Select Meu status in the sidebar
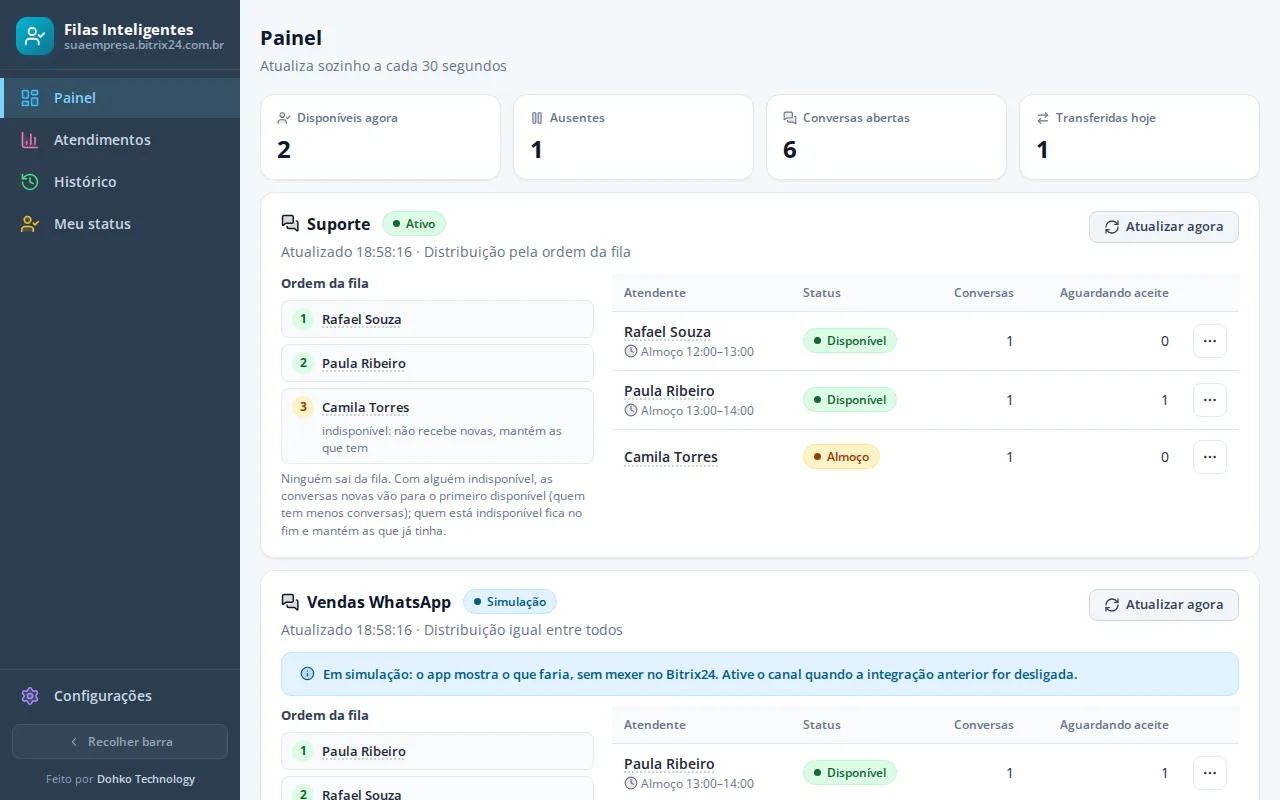This screenshot has width=1280, height=800. (120, 224)
